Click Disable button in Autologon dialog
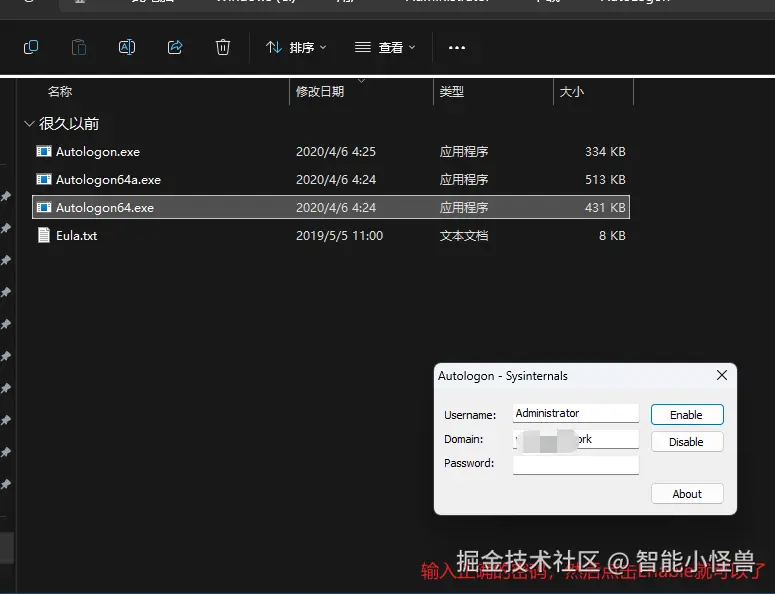 coord(687,442)
